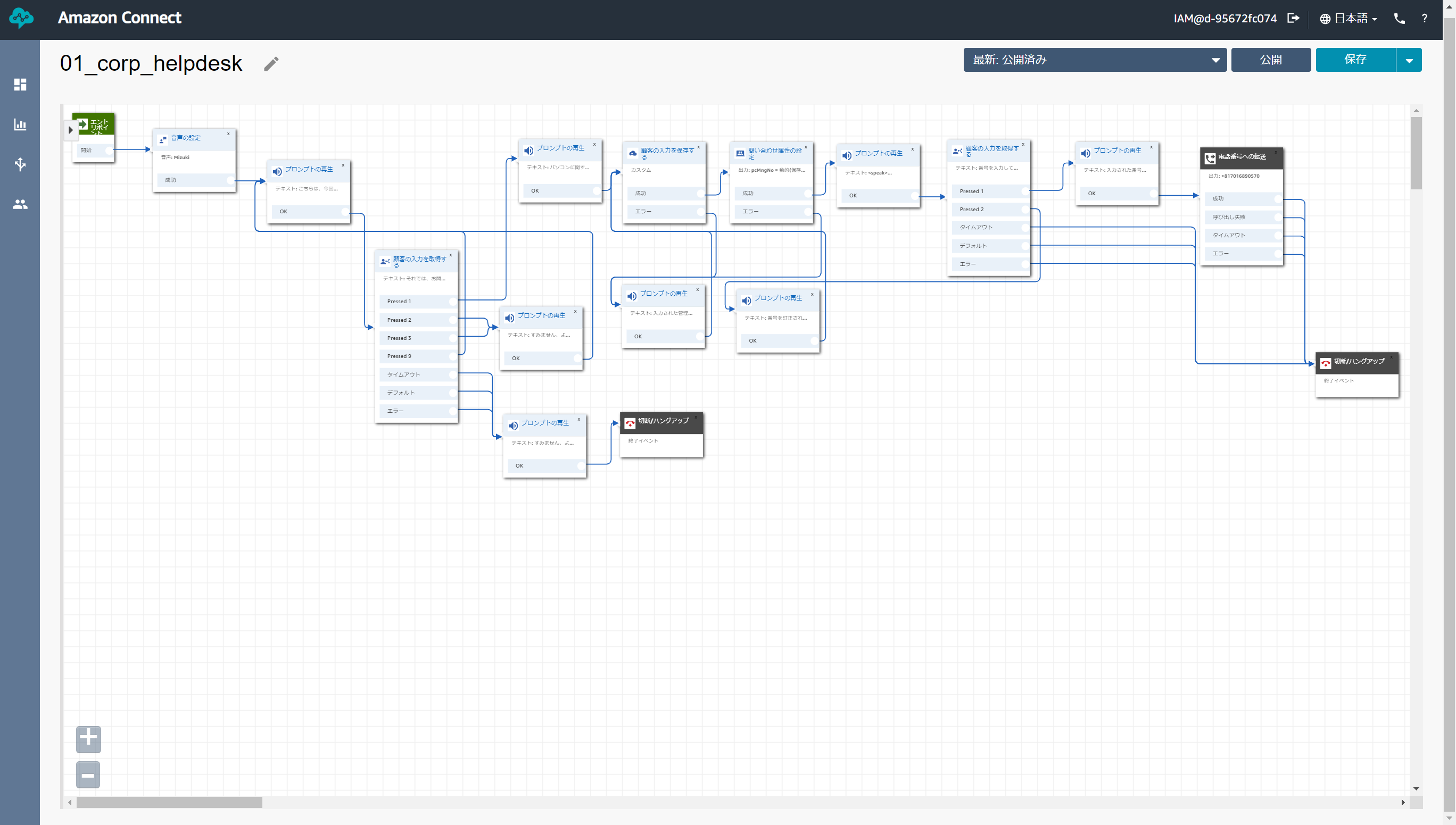Screen dimensions: 1456x825
Task: Click the 出力: +817016890570 text
Action: 1234,176
